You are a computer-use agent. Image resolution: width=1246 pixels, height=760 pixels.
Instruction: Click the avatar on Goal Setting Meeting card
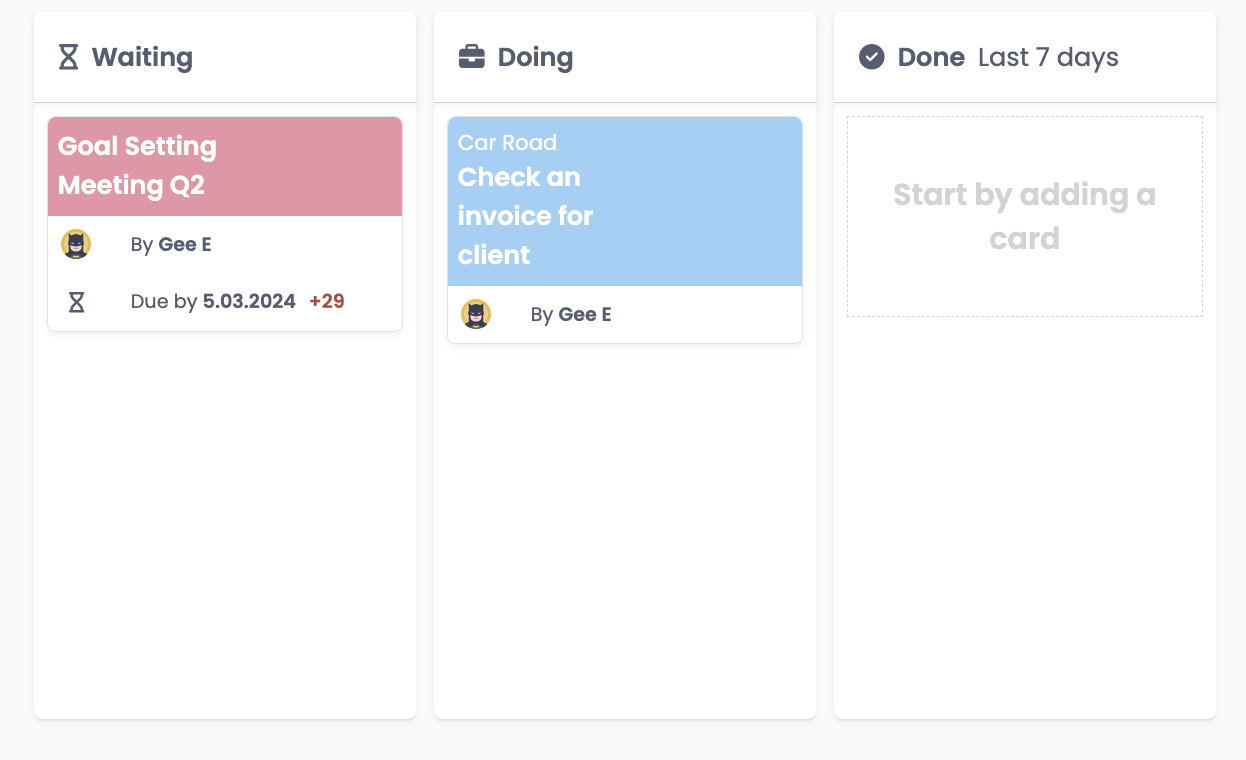[76, 244]
